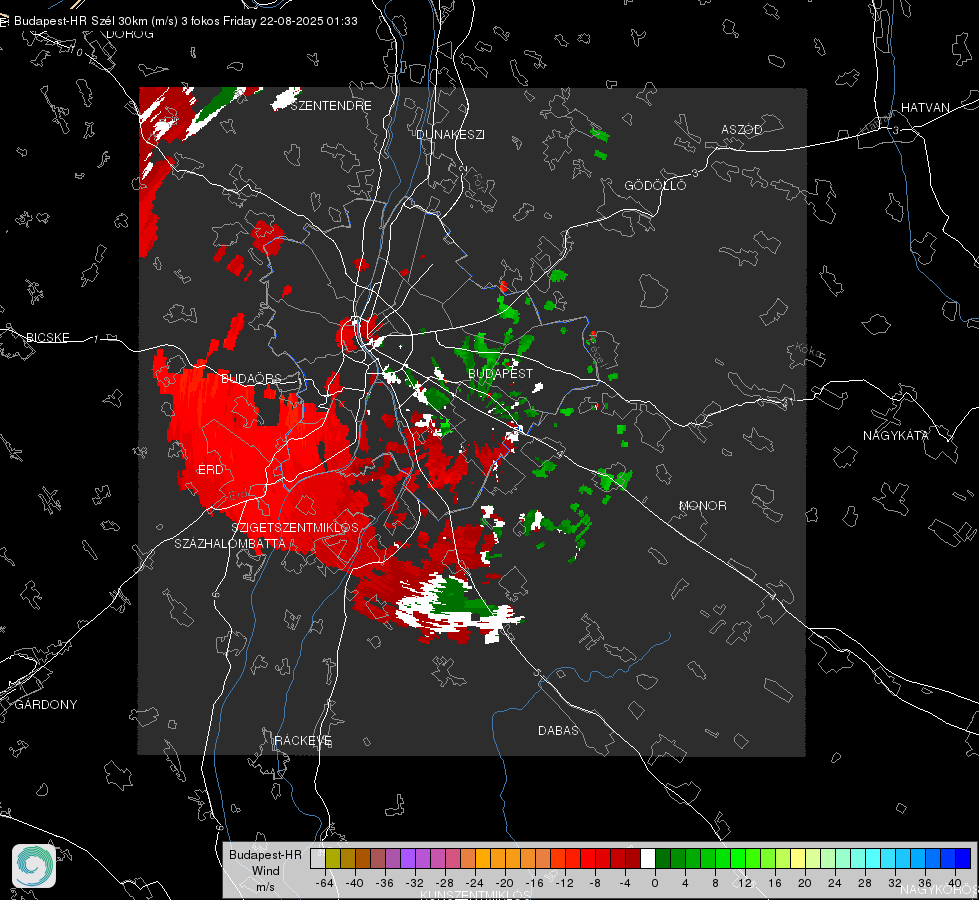
Task: Click the ASZÓD town label
Action: [x=742, y=130]
